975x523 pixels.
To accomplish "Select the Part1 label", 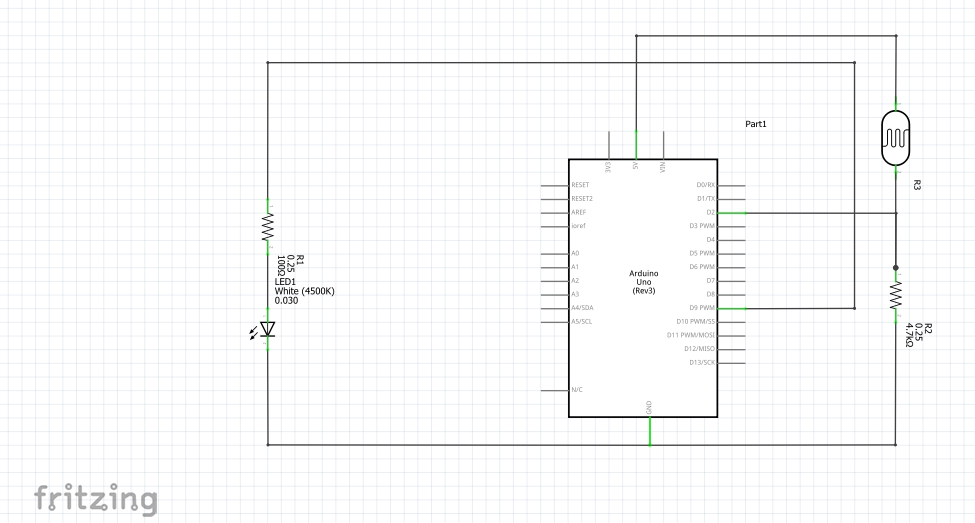I will [x=756, y=124].
